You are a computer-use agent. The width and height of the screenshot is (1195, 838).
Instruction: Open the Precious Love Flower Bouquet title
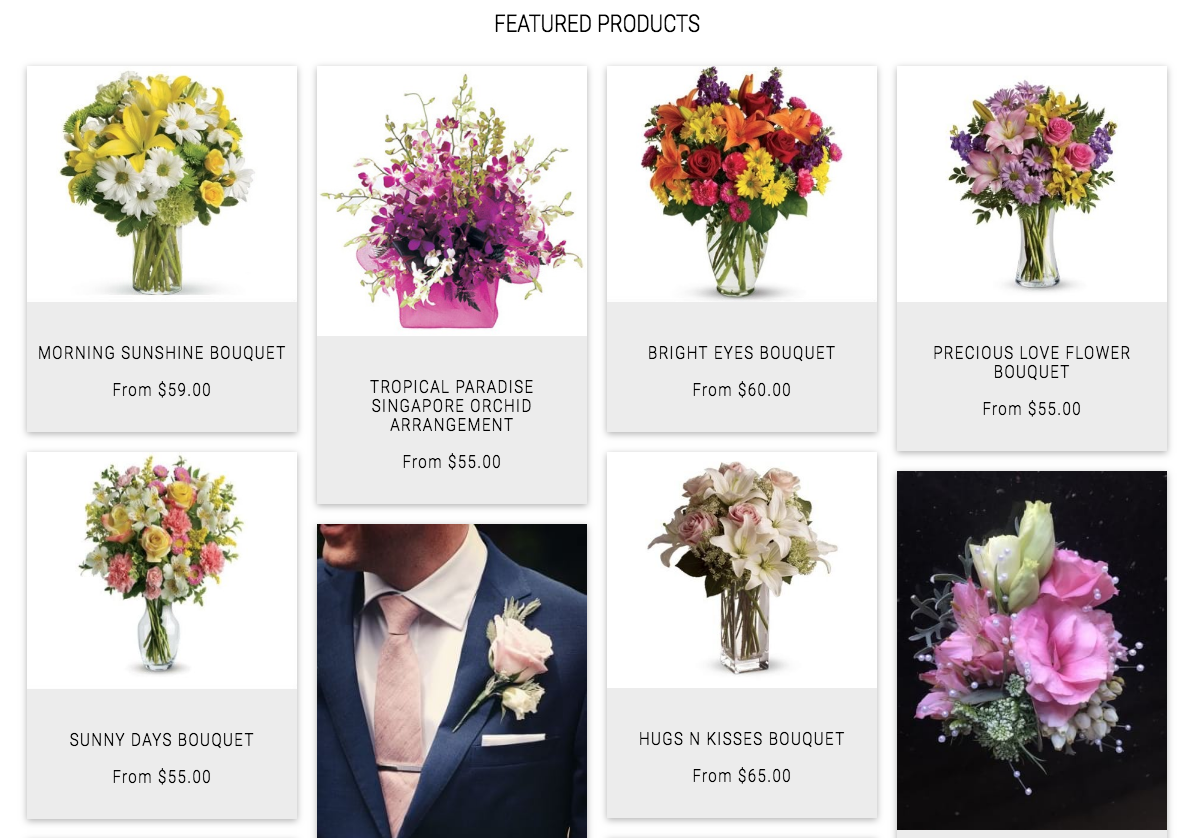pos(1032,363)
